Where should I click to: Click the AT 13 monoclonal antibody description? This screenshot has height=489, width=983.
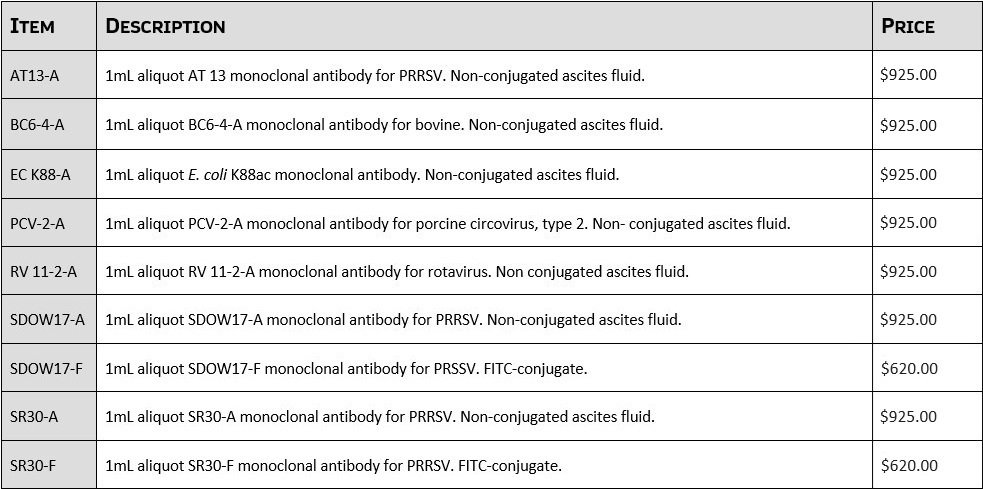point(375,75)
